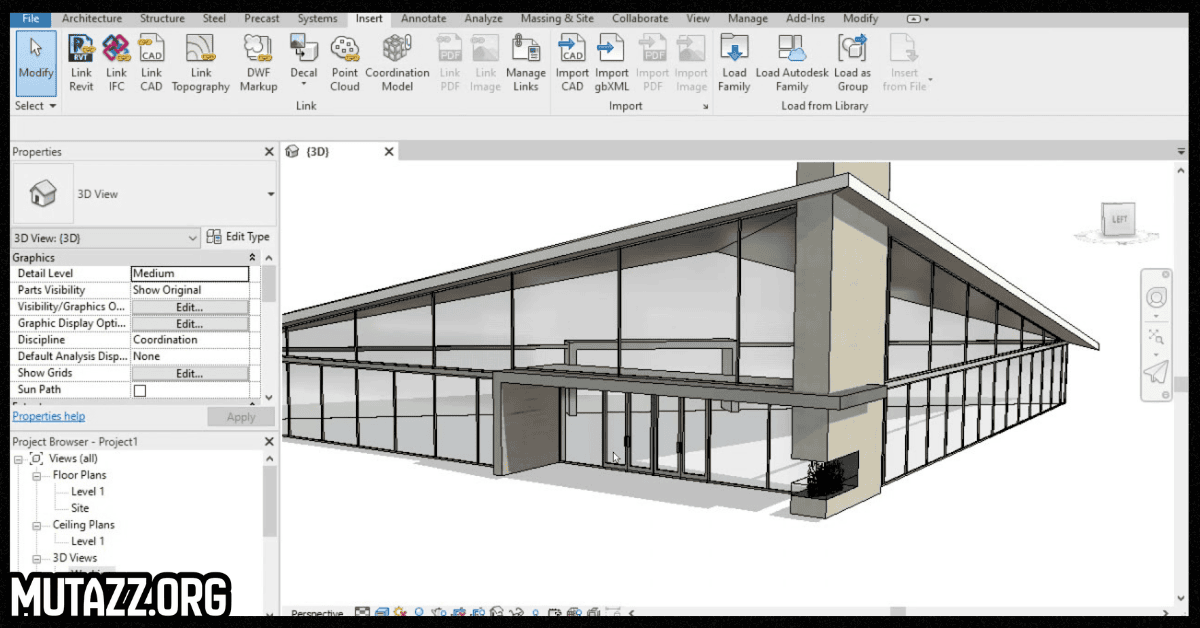
Task: Collapse the Views (all) tree node
Action: [20, 458]
